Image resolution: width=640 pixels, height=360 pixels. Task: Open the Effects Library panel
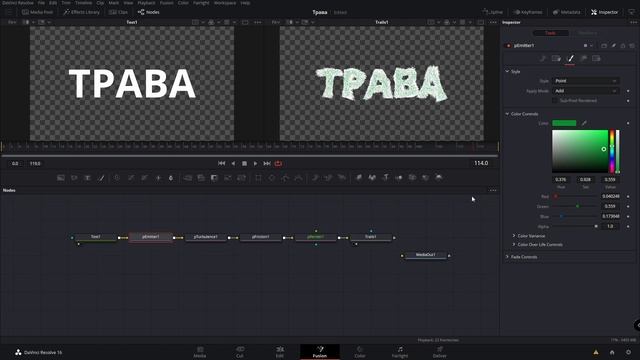pos(81,12)
